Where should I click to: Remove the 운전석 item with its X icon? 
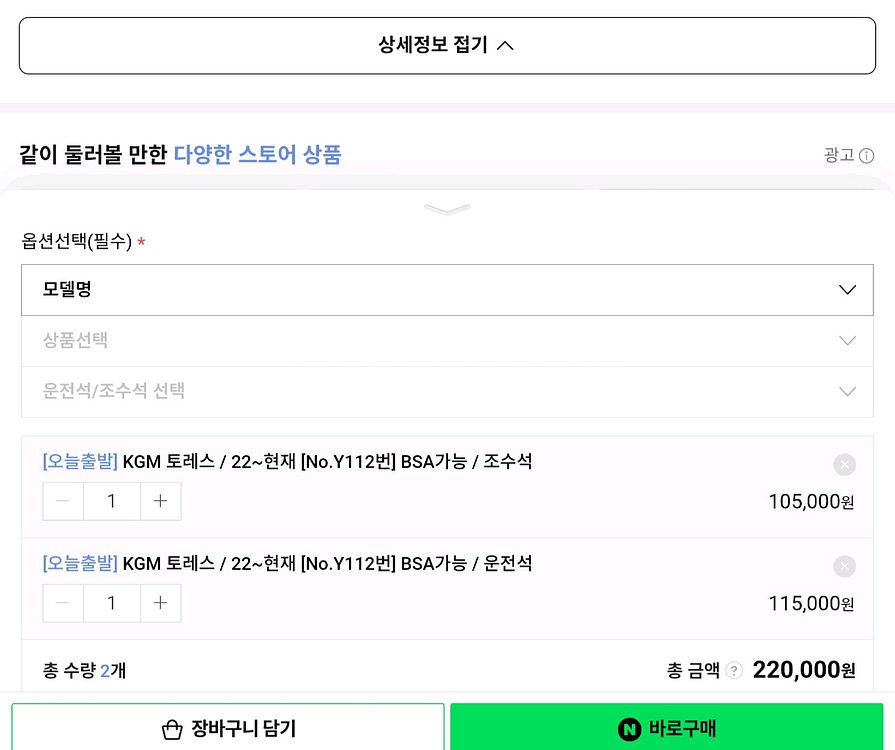(845, 566)
